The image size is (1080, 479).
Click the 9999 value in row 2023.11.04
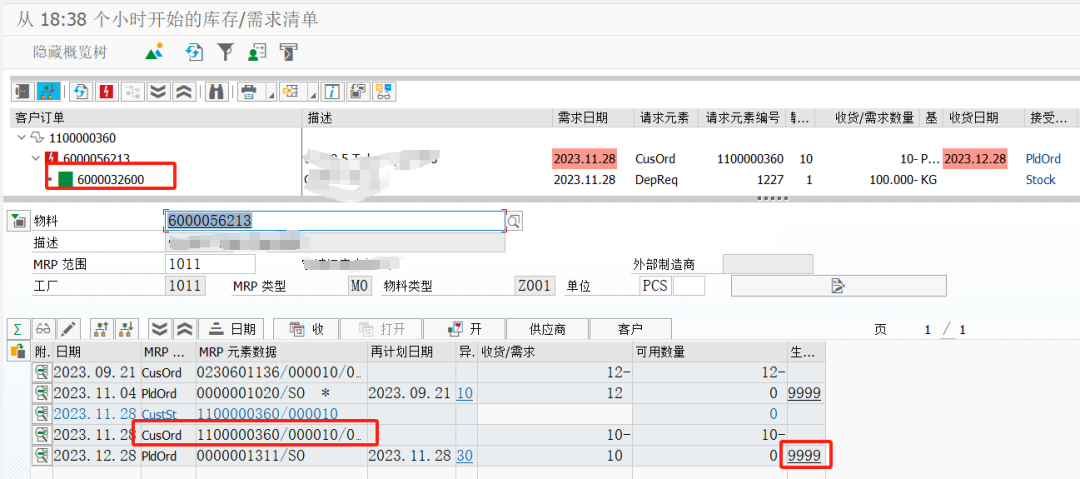coord(804,394)
